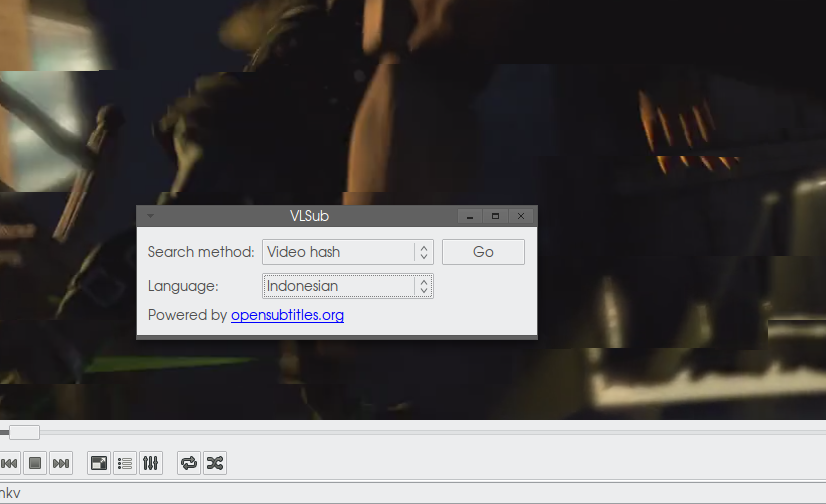Stop playback with the stop button
This screenshot has width=826, height=504.
tap(35, 463)
